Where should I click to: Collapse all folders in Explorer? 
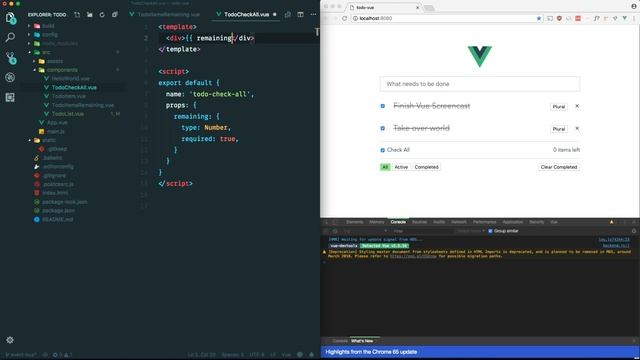(115, 15)
